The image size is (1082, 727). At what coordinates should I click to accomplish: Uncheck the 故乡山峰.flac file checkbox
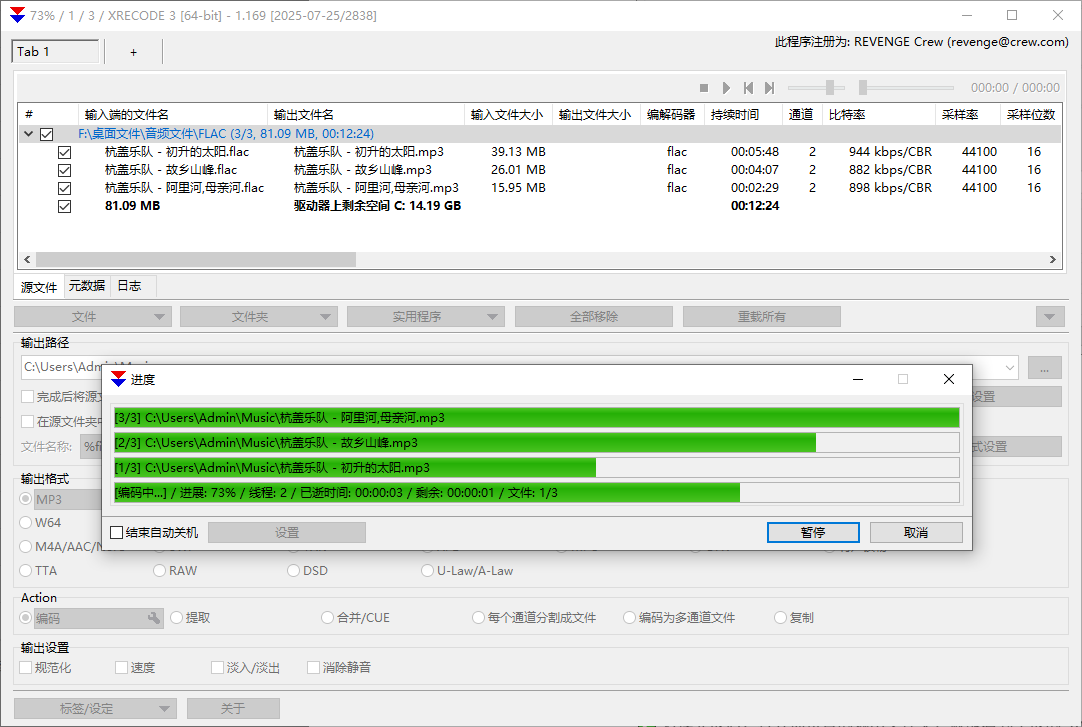coord(64,170)
